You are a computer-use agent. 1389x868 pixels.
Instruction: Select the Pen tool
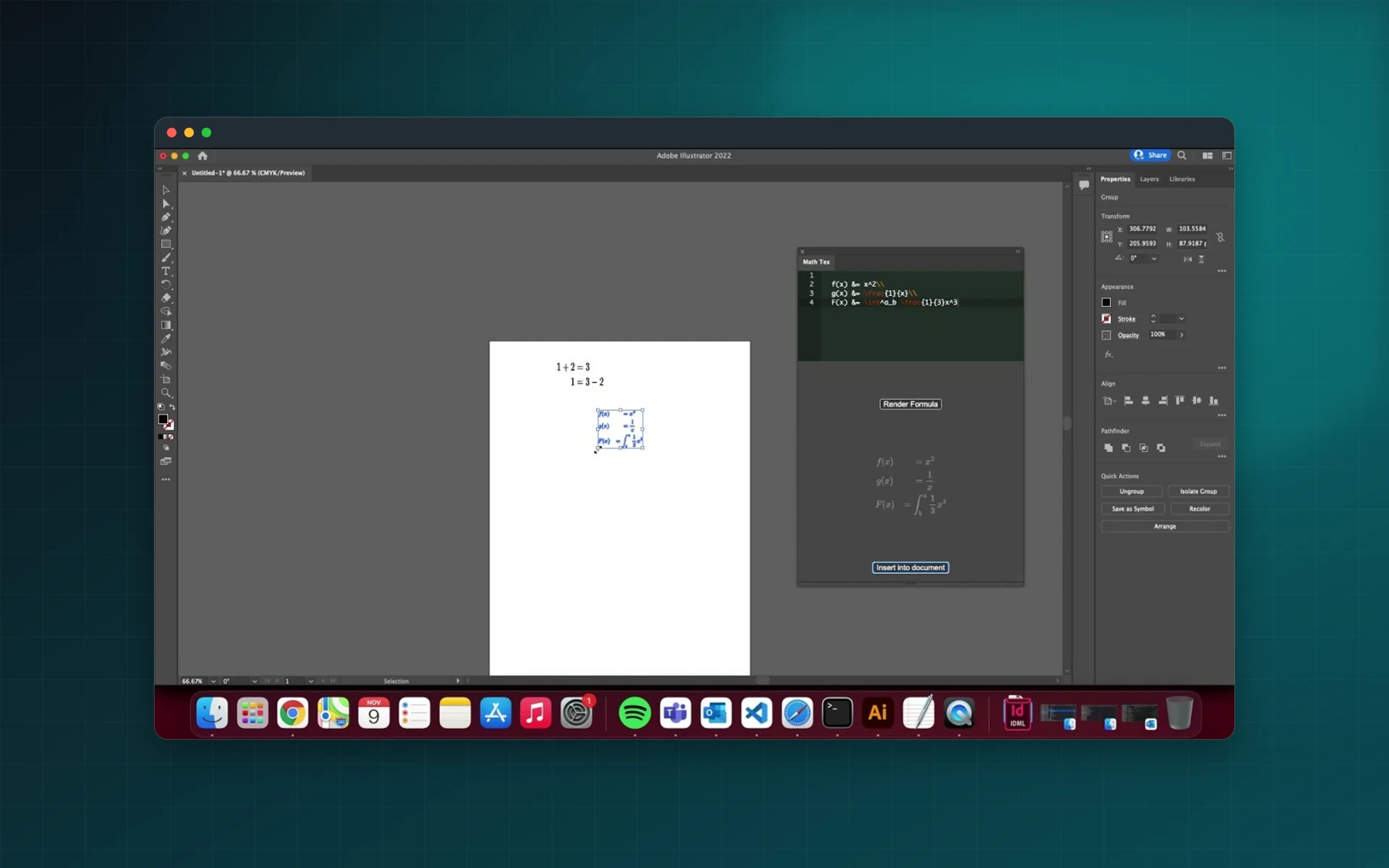tap(166, 217)
